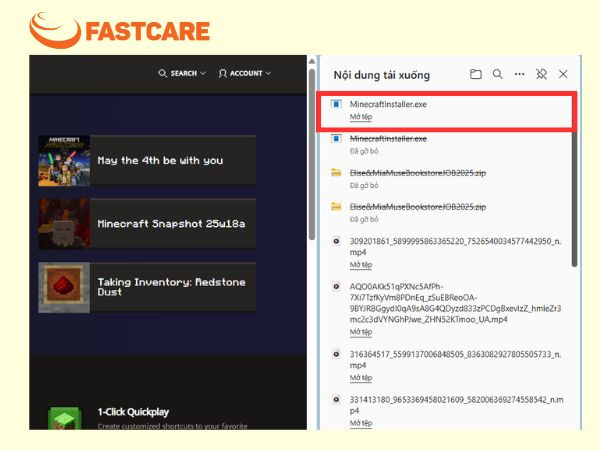
Task: Click the Nội dung tải xuống panel title
Action: tap(382, 75)
